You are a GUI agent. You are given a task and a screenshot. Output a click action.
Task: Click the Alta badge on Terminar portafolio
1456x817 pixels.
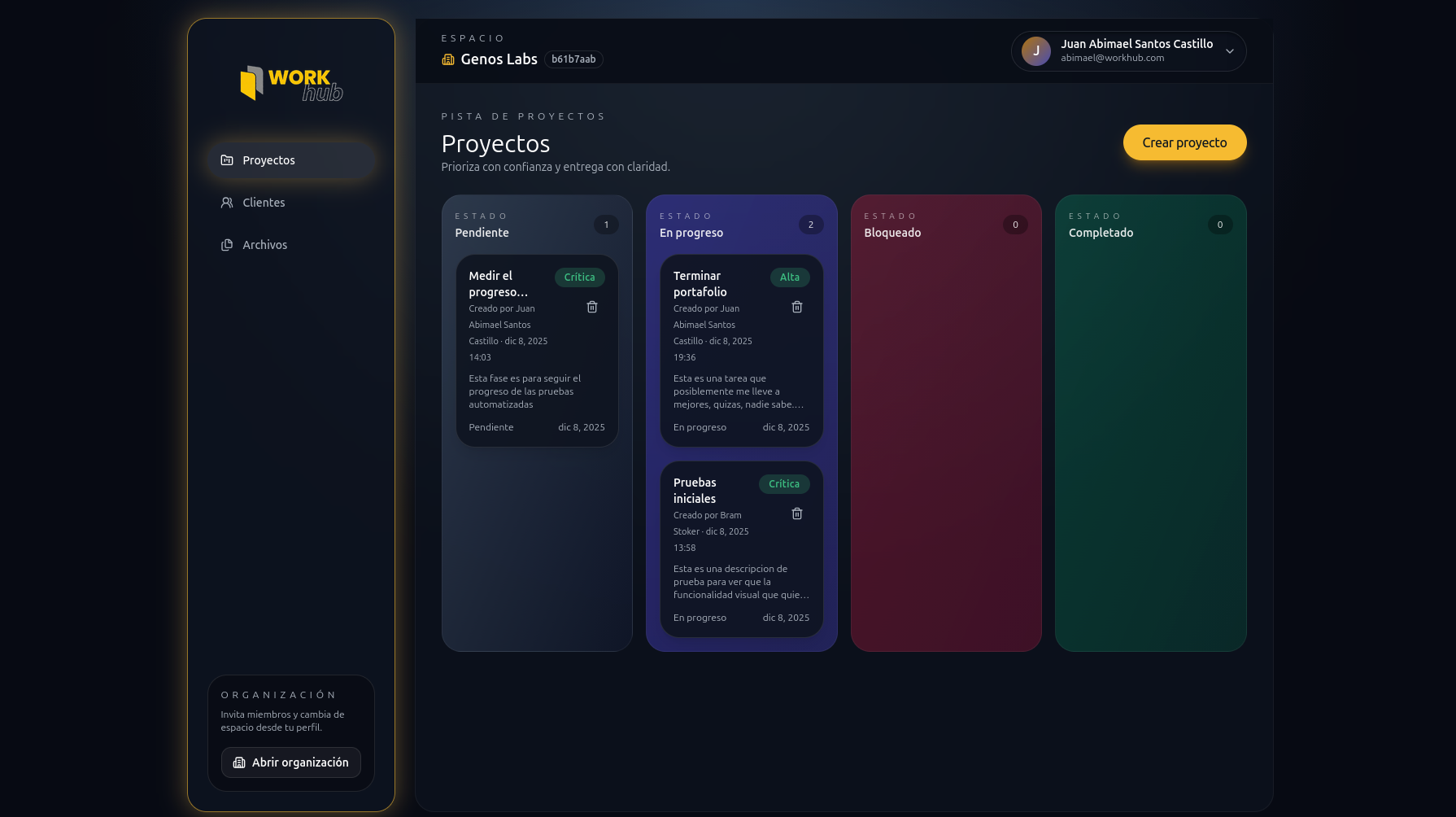(790, 277)
